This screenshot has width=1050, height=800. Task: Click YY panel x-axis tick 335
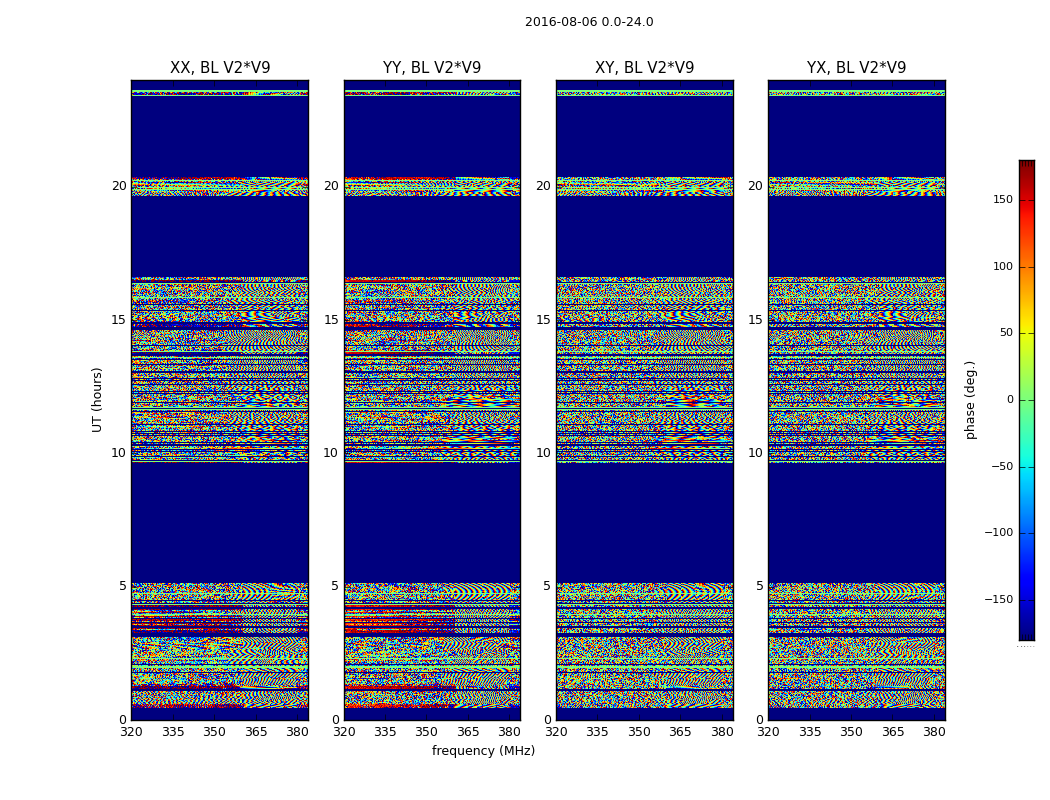[385, 732]
